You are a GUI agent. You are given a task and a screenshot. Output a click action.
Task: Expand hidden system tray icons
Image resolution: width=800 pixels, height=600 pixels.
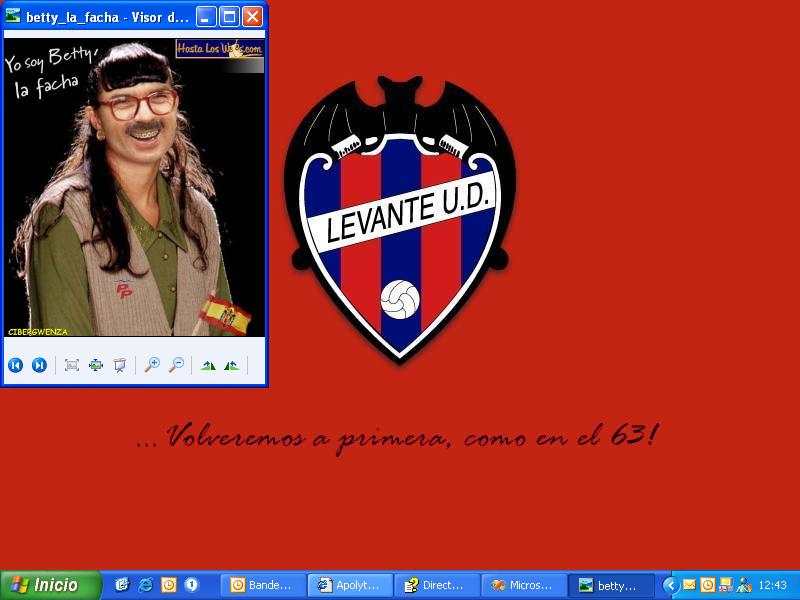coord(671,585)
